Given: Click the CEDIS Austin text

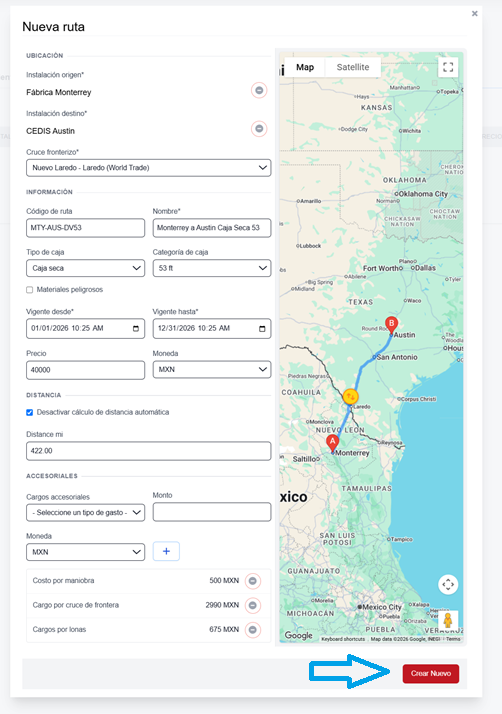Looking at the screenshot, I should tap(51, 131).
